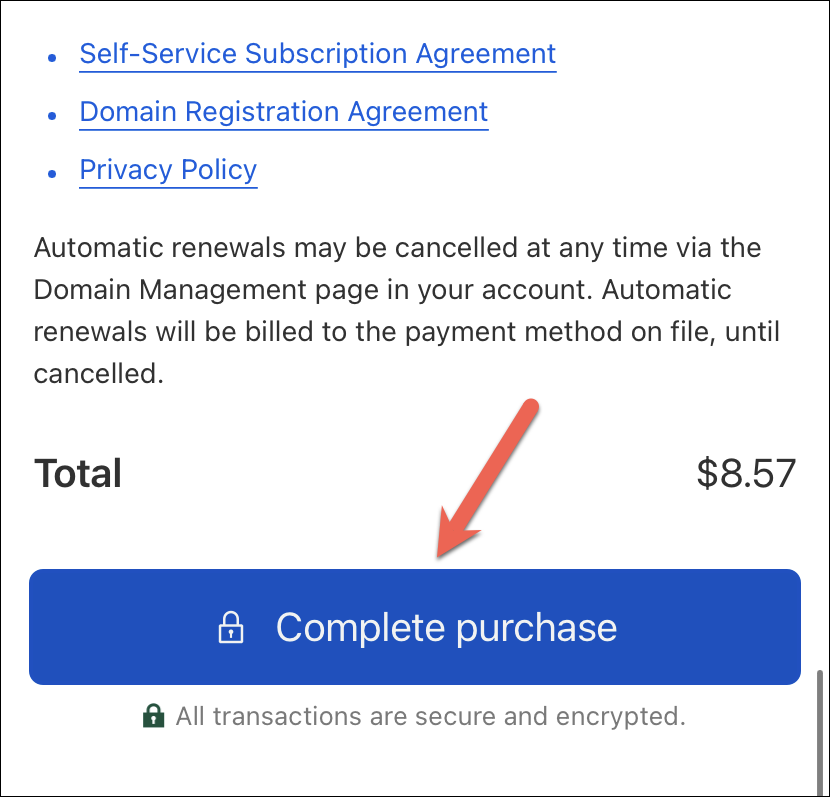Open the Self-Service Subscription Agreement link
The width and height of the screenshot is (830, 797).
coord(318,54)
